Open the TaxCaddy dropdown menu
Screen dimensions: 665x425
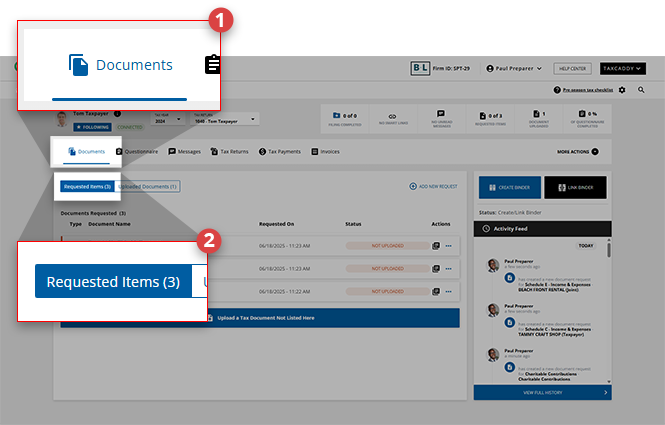(623, 68)
